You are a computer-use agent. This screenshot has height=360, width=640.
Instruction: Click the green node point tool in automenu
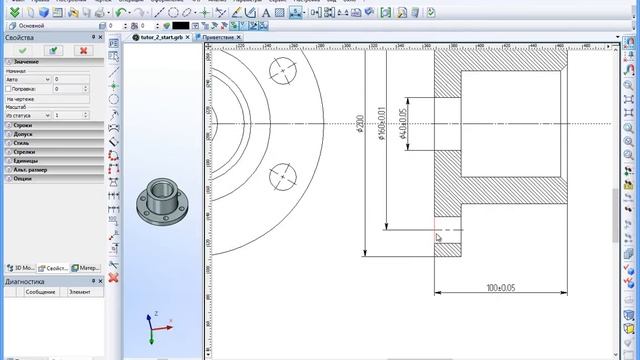[x=114, y=86]
